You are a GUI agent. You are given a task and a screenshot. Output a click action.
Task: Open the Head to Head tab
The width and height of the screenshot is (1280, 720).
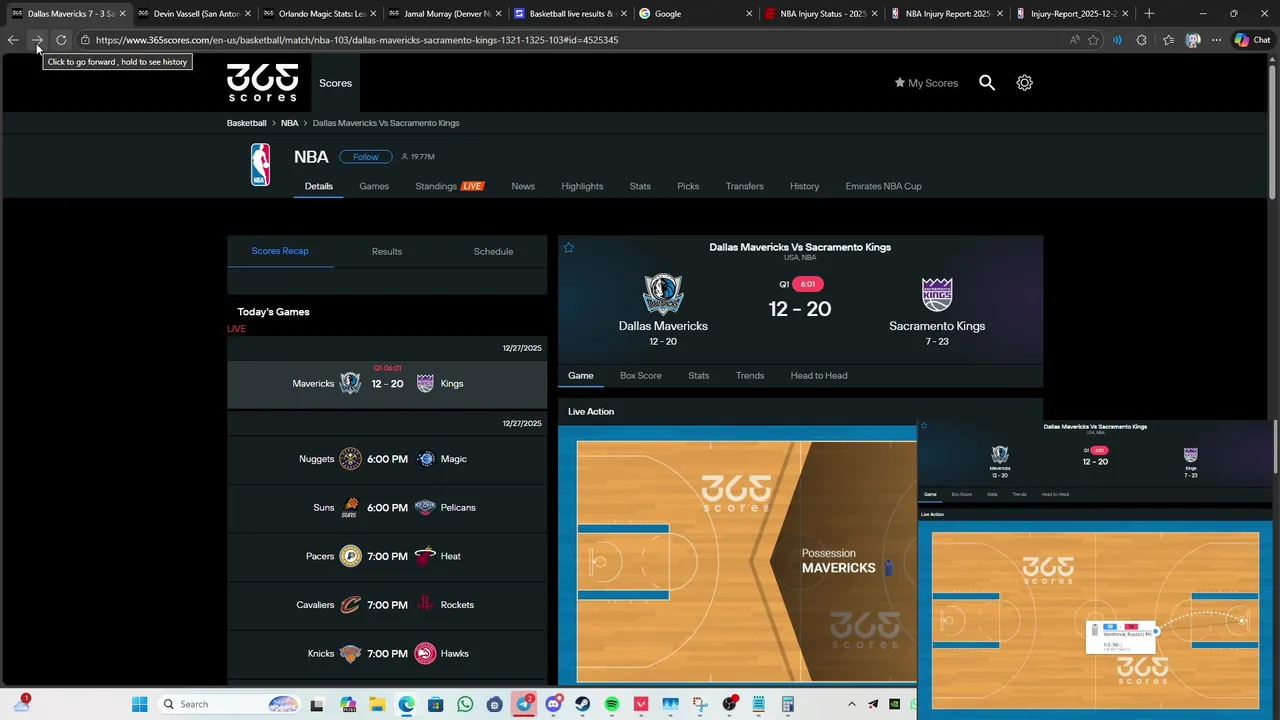(819, 376)
